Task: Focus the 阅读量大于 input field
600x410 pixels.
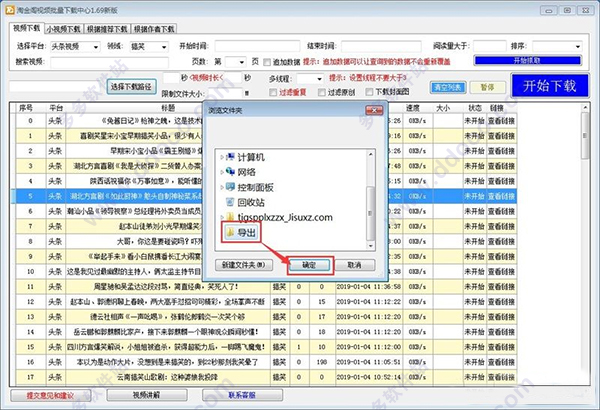Action: point(489,46)
